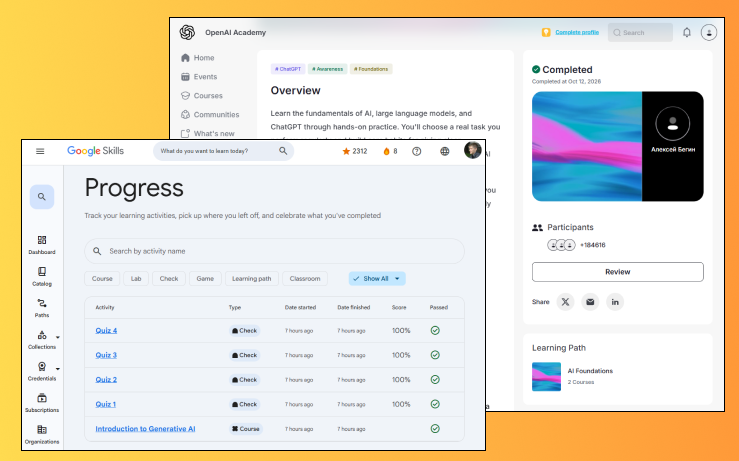Click the completed course certificate image
Image resolution: width=739 pixels, height=461 pixels.
pyautogui.click(x=617, y=146)
